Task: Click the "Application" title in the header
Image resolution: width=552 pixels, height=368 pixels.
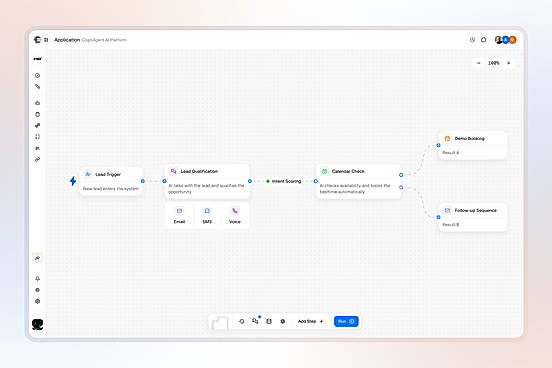Action: pyautogui.click(x=67, y=40)
